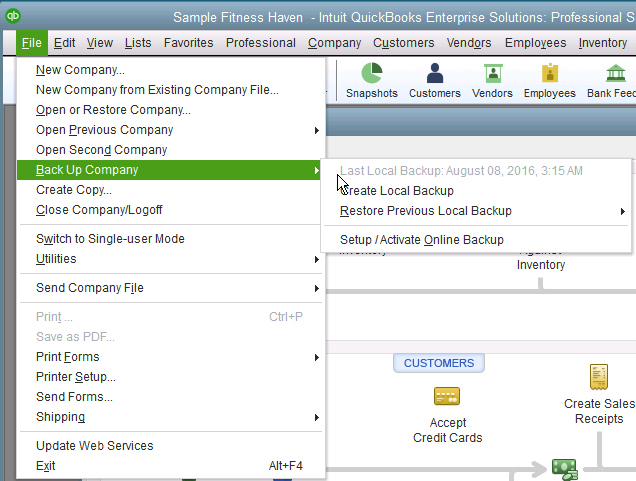The image size is (636, 481).
Task: Choose Create Local Backup
Action: click(476, 191)
